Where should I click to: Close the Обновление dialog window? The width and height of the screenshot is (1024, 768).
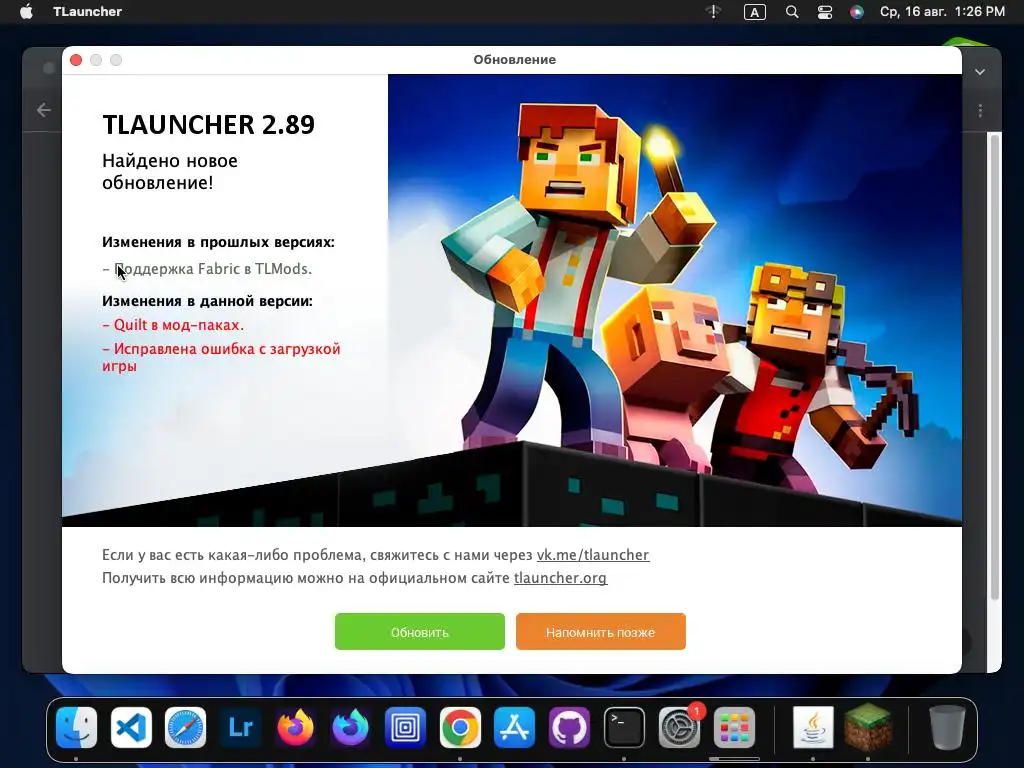pos(76,60)
